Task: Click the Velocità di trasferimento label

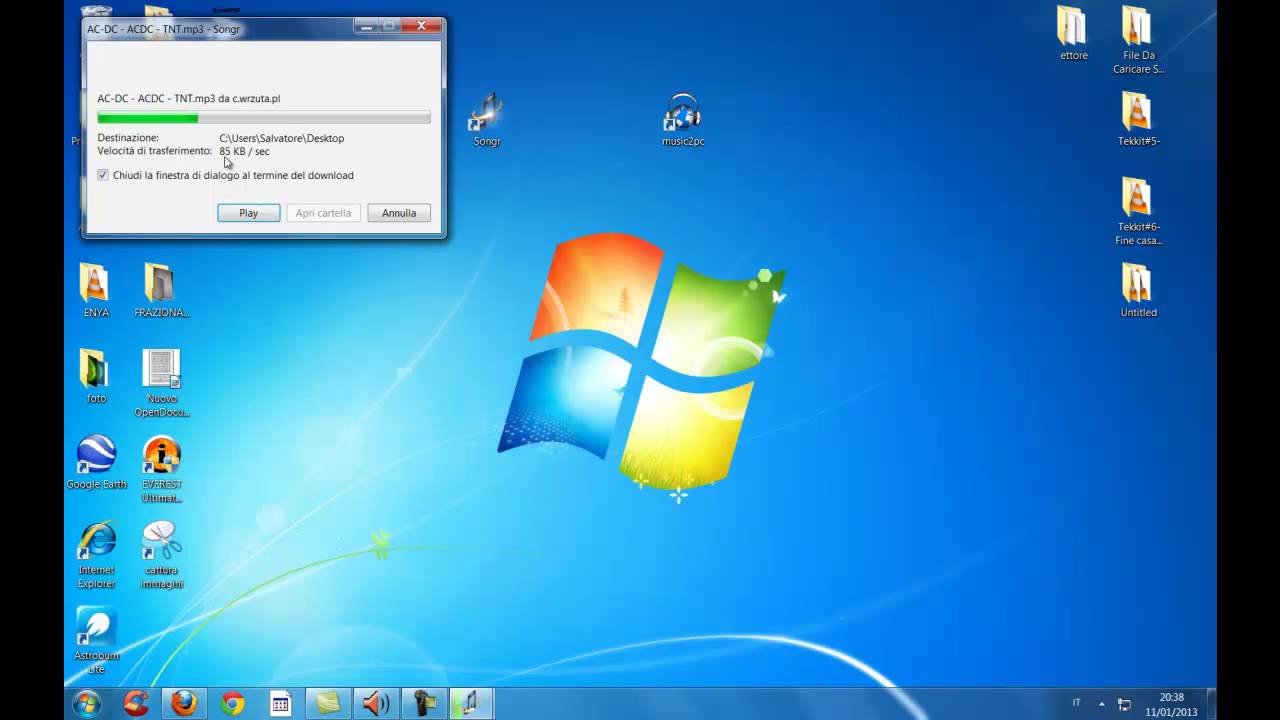Action: coord(155,151)
